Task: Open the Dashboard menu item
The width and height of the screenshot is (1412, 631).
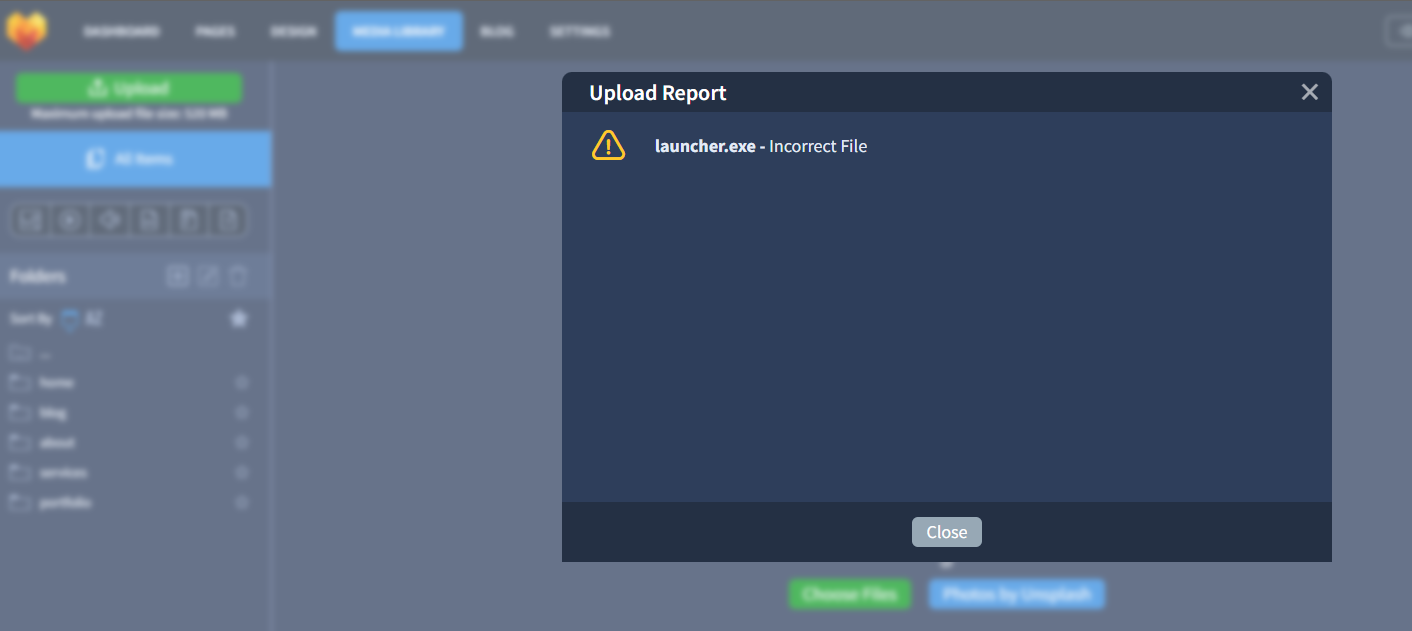Action: click(x=121, y=31)
